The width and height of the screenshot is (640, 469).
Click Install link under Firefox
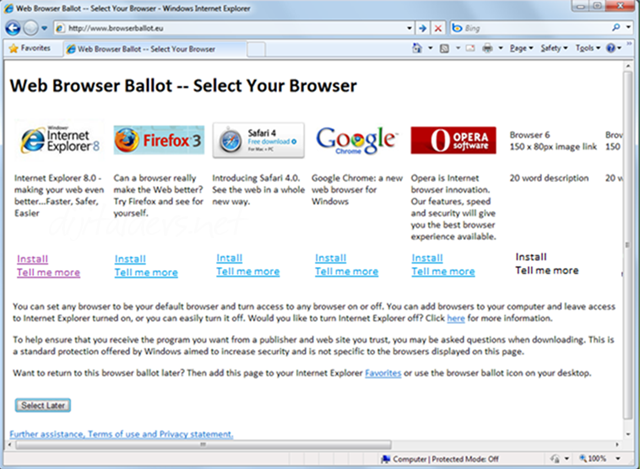tap(130, 259)
